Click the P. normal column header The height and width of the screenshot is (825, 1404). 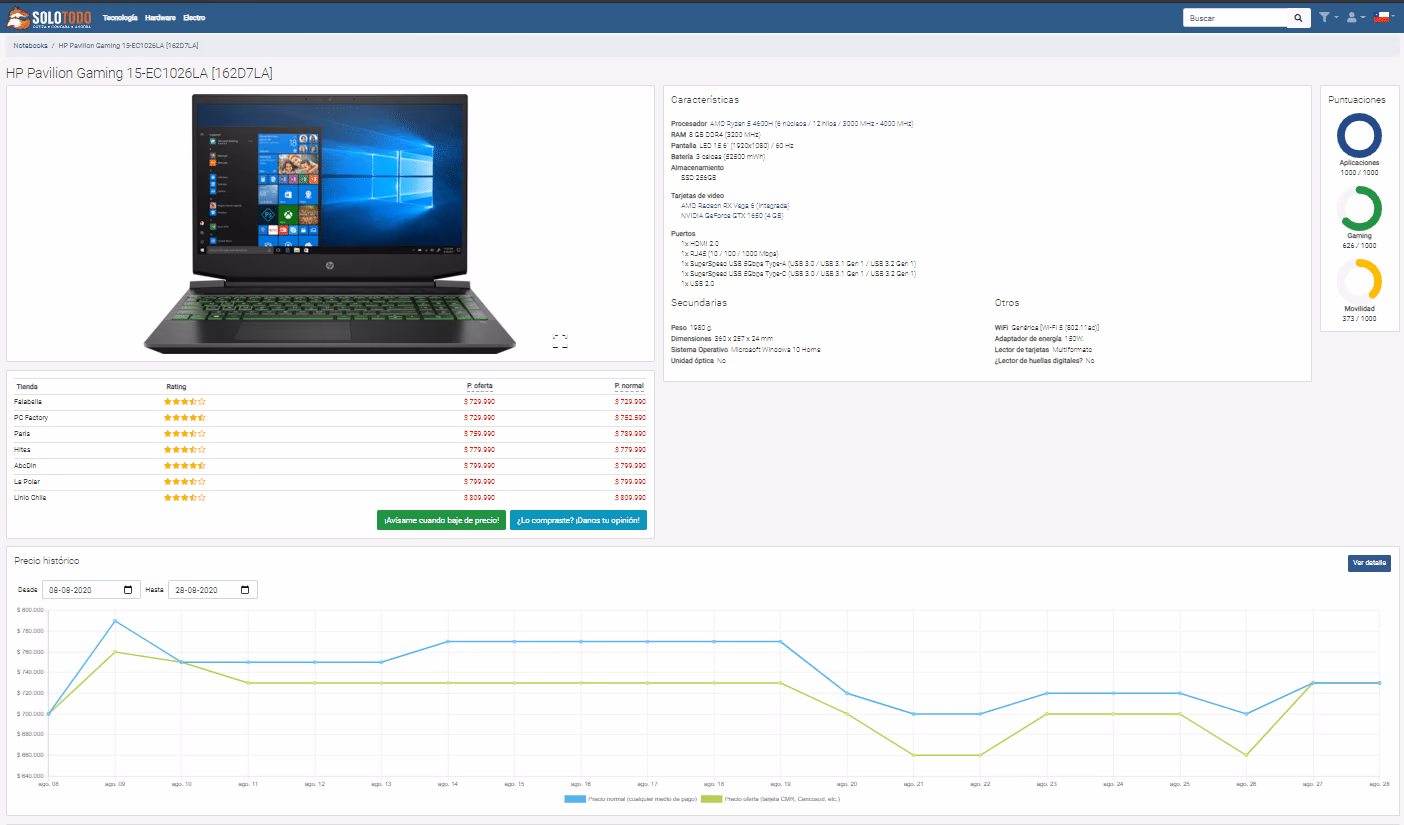coord(629,386)
